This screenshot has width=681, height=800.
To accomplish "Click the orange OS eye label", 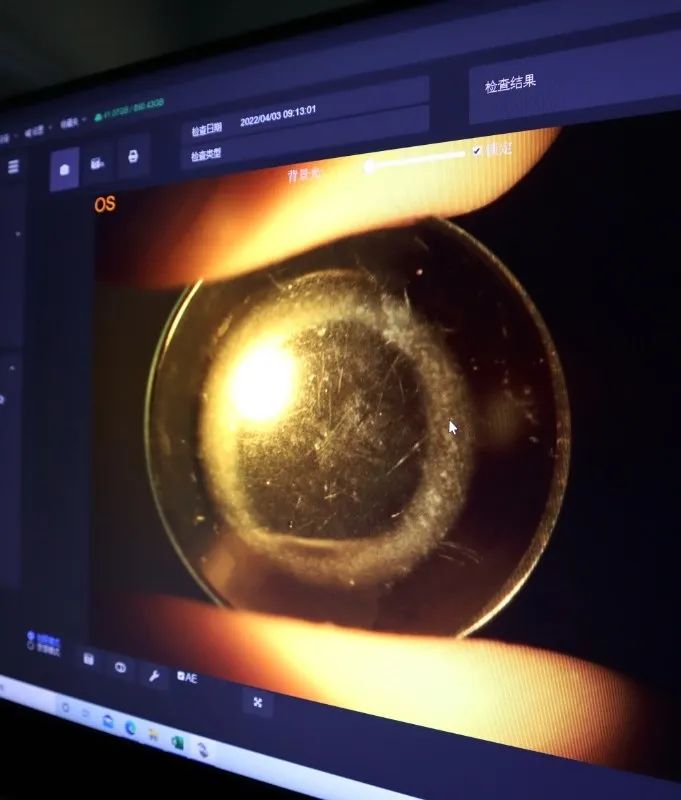I will point(105,204).
